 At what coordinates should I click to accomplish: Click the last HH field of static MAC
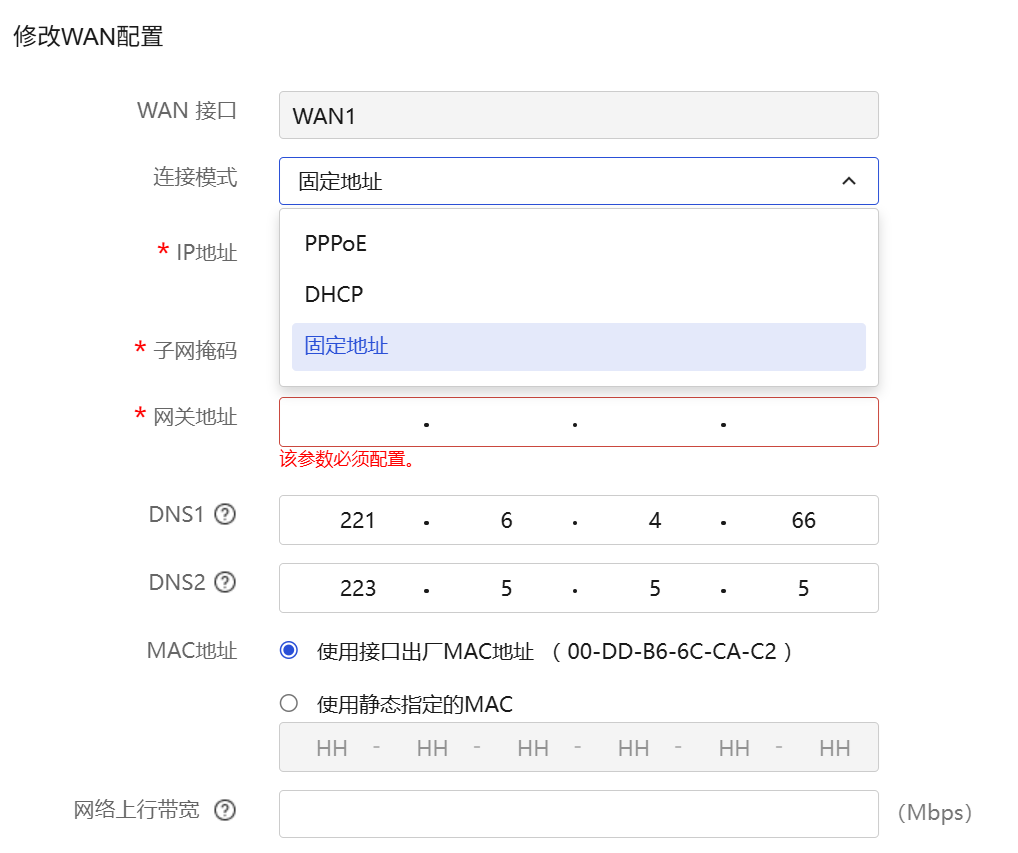point(834,748)
